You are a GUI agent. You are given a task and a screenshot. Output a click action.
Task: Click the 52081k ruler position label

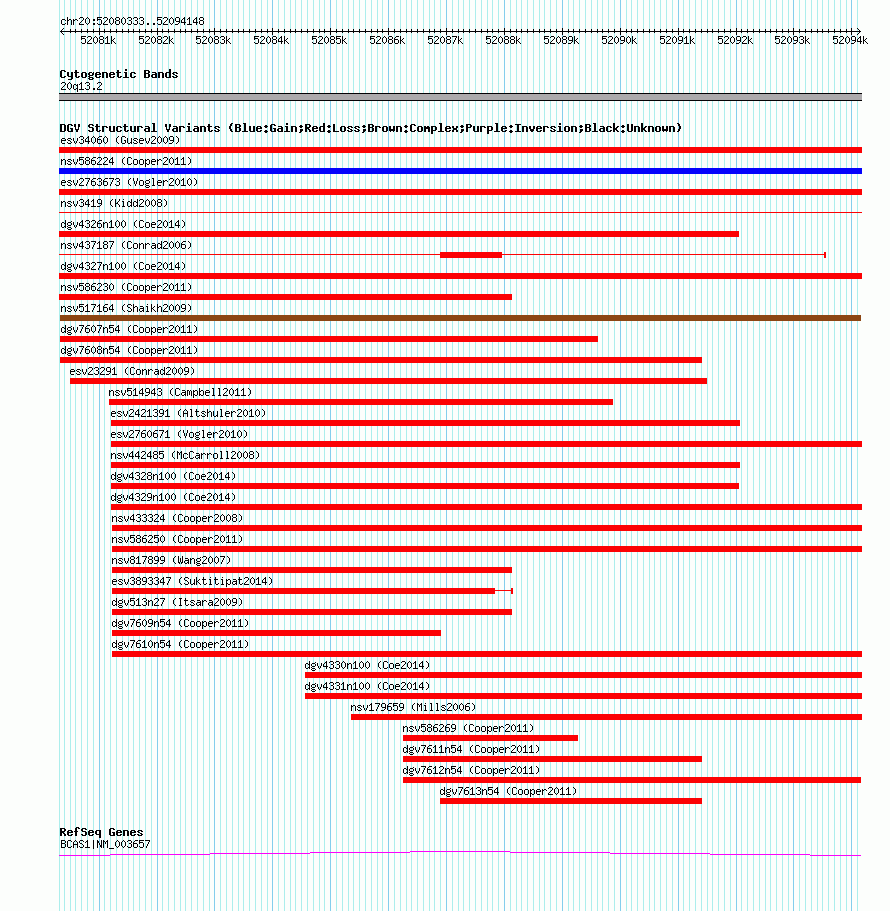click(98, 40)
